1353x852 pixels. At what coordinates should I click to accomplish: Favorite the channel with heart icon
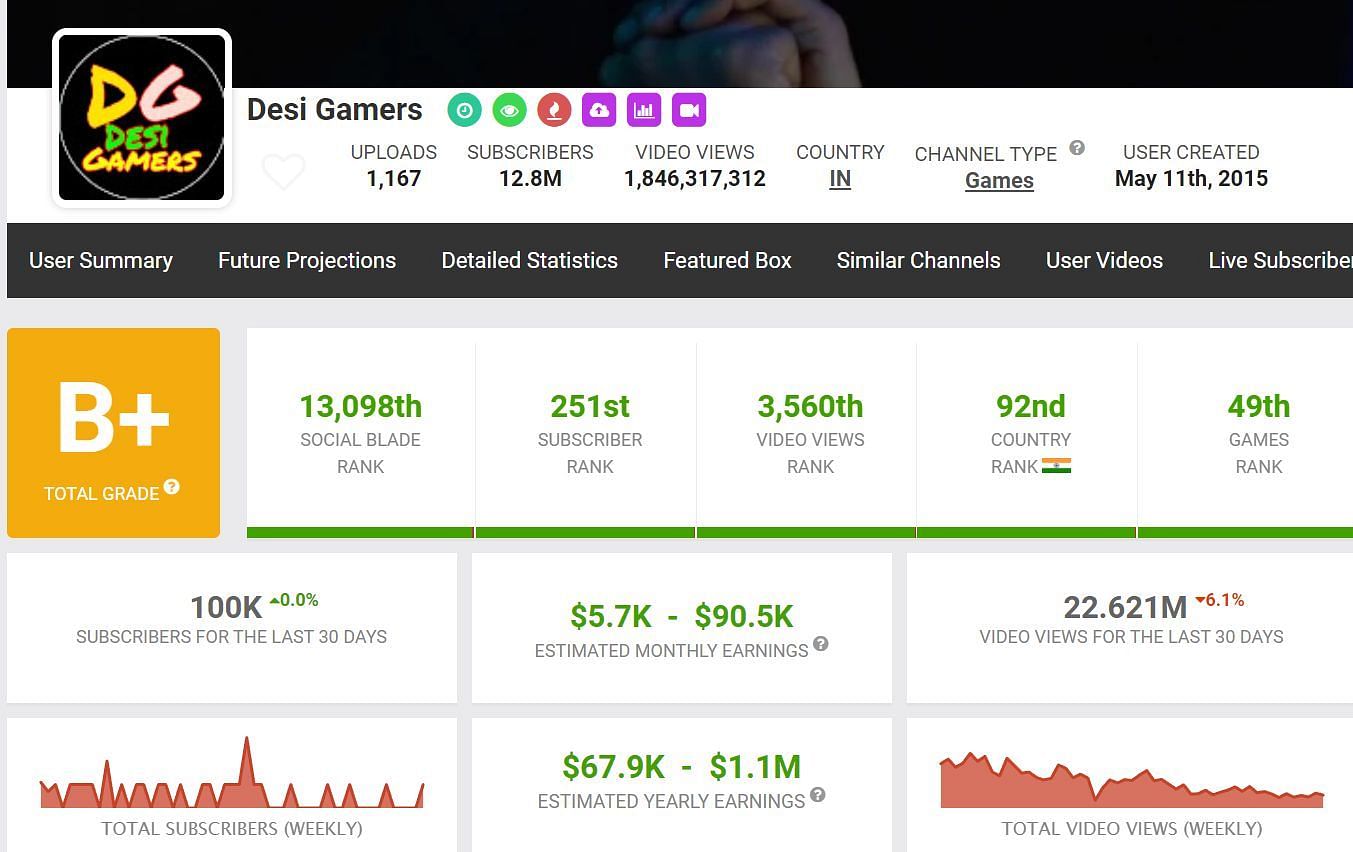[283, 172]
